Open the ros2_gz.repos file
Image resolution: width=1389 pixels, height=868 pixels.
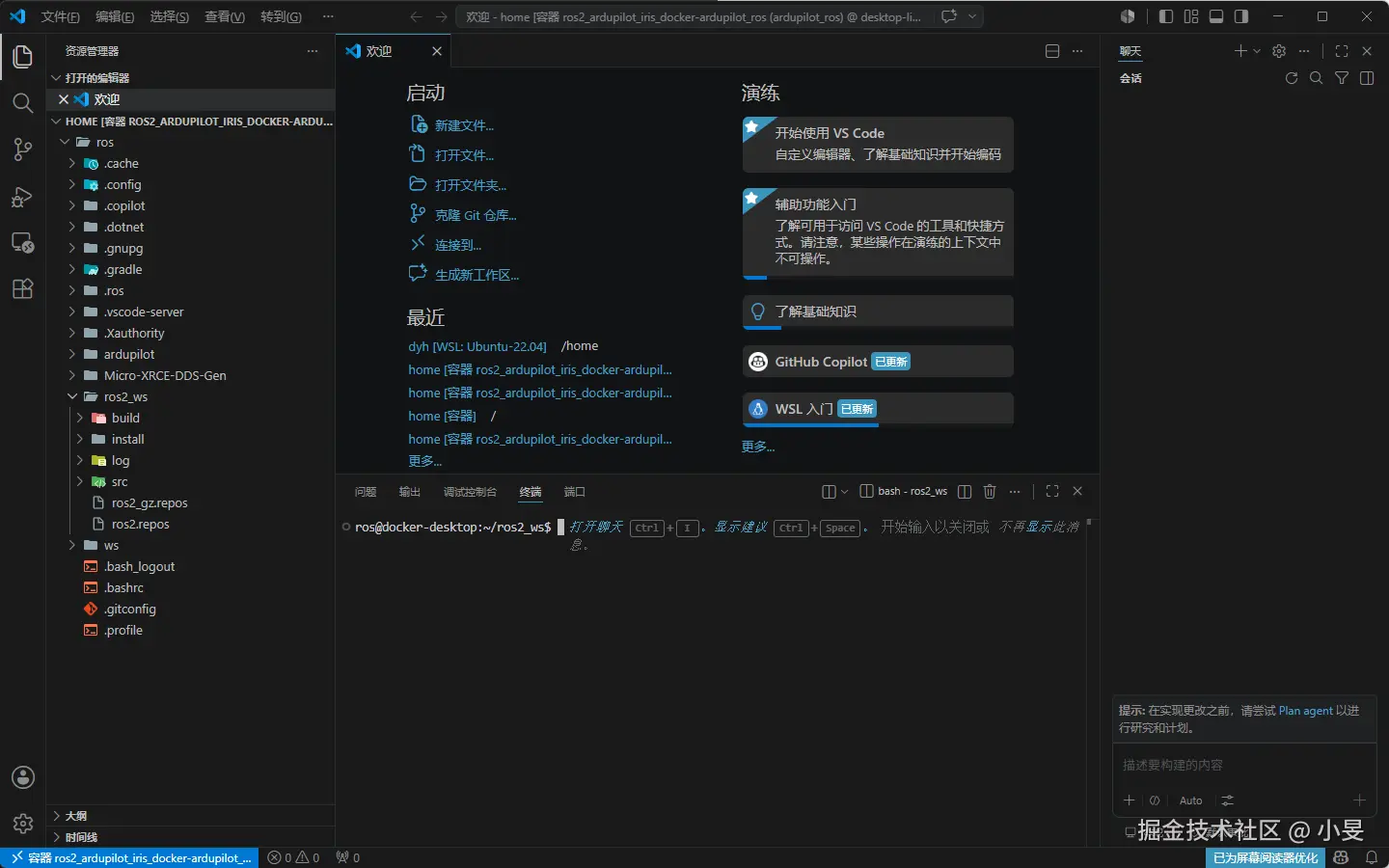(x=150, y=503)
